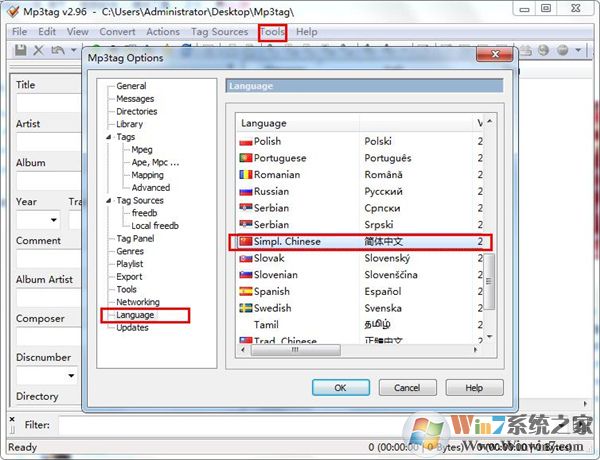
Task: Click the Swedish flag icon
Action: click(x=245, y=308)
